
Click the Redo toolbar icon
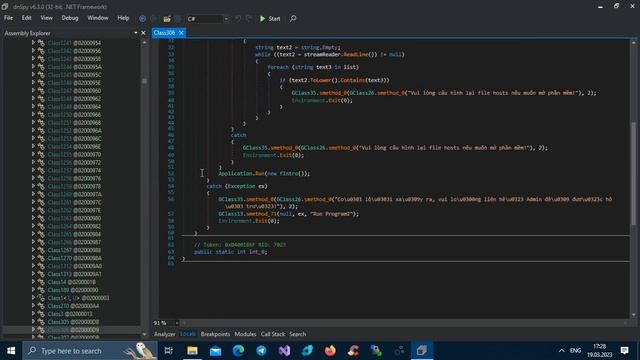(249, 19)
